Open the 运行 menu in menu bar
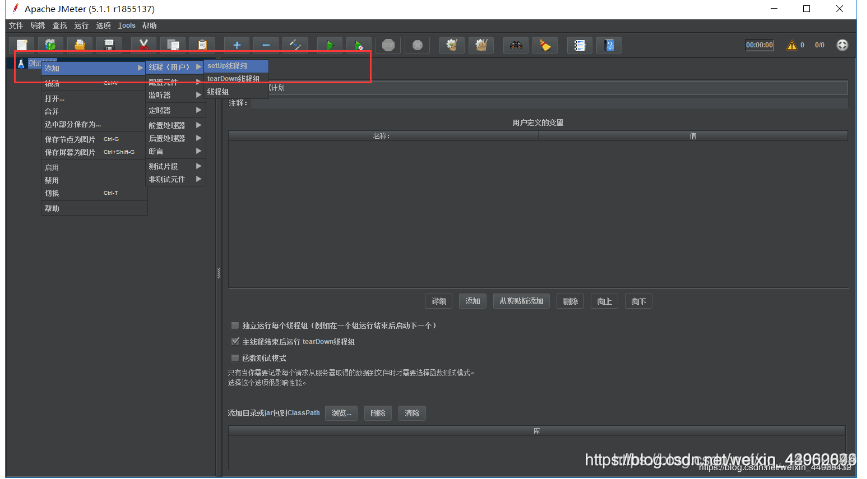 coord(81,25)
